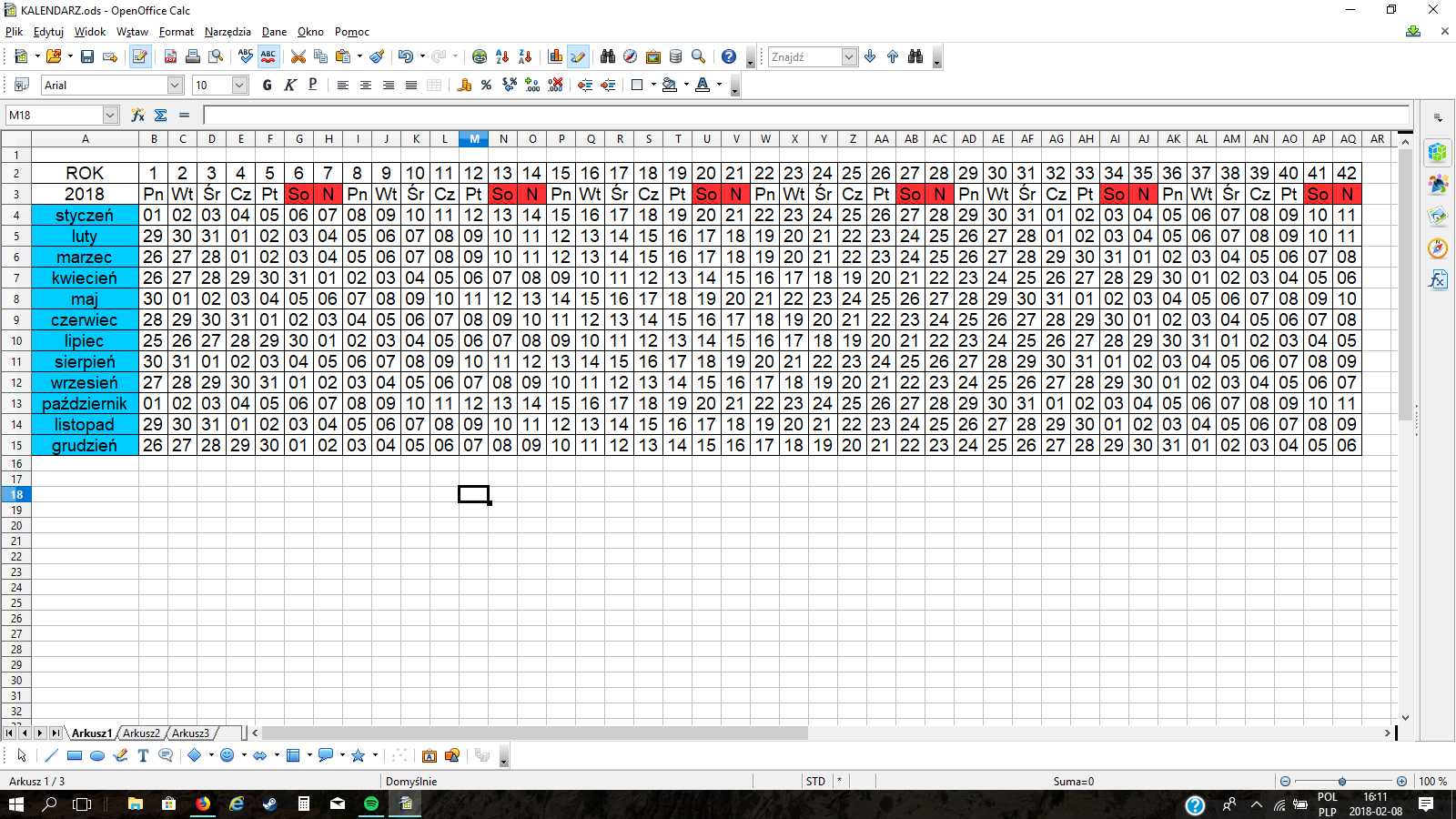The width and height of the screenshot is (1456, 819).
Task: Open the background color picker
Action: (670, 85)
